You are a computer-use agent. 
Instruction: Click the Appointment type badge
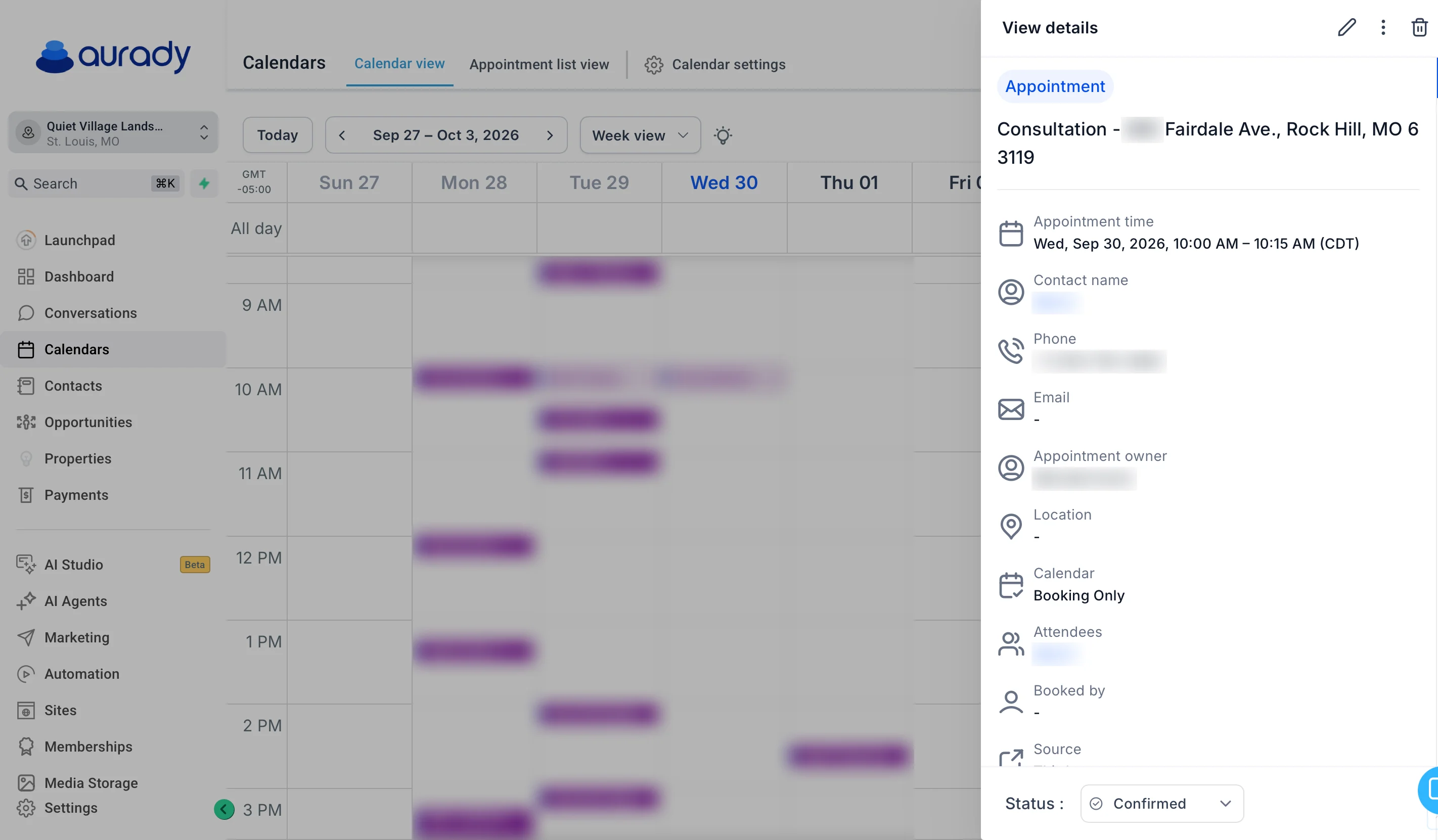[1055, 86]
